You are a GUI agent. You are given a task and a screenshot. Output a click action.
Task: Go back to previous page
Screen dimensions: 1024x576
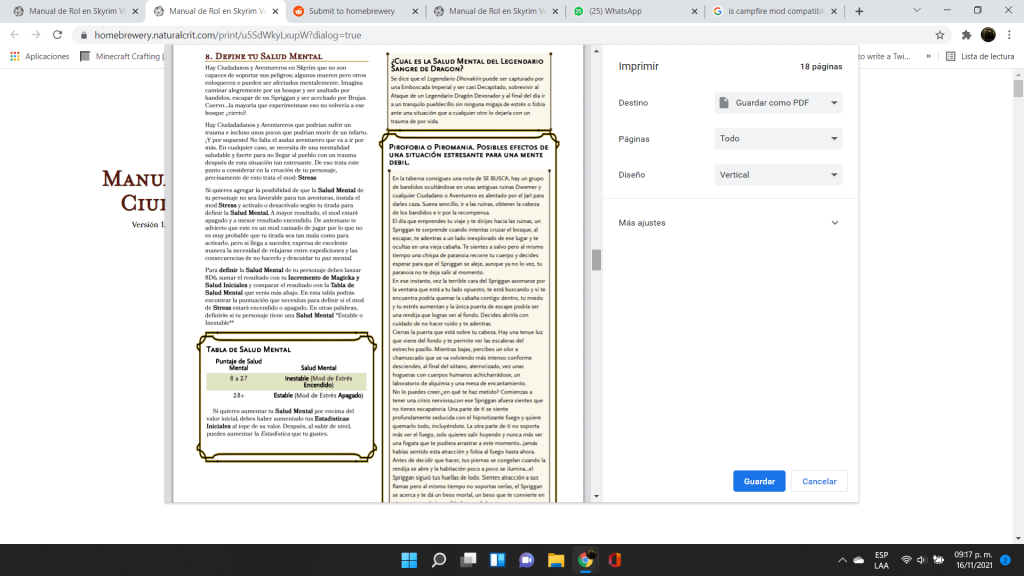click(15, 35)
